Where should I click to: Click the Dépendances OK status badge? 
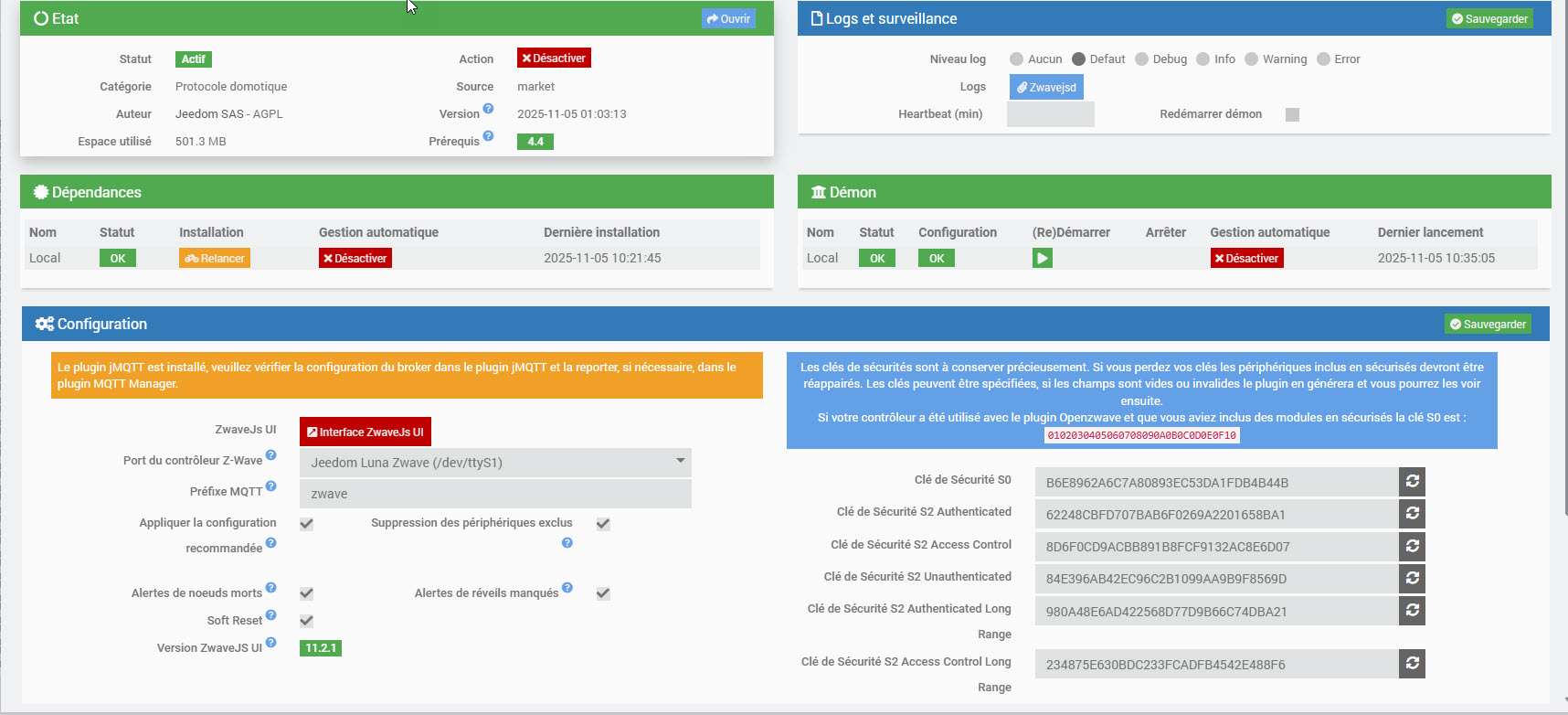pos(118,259)
